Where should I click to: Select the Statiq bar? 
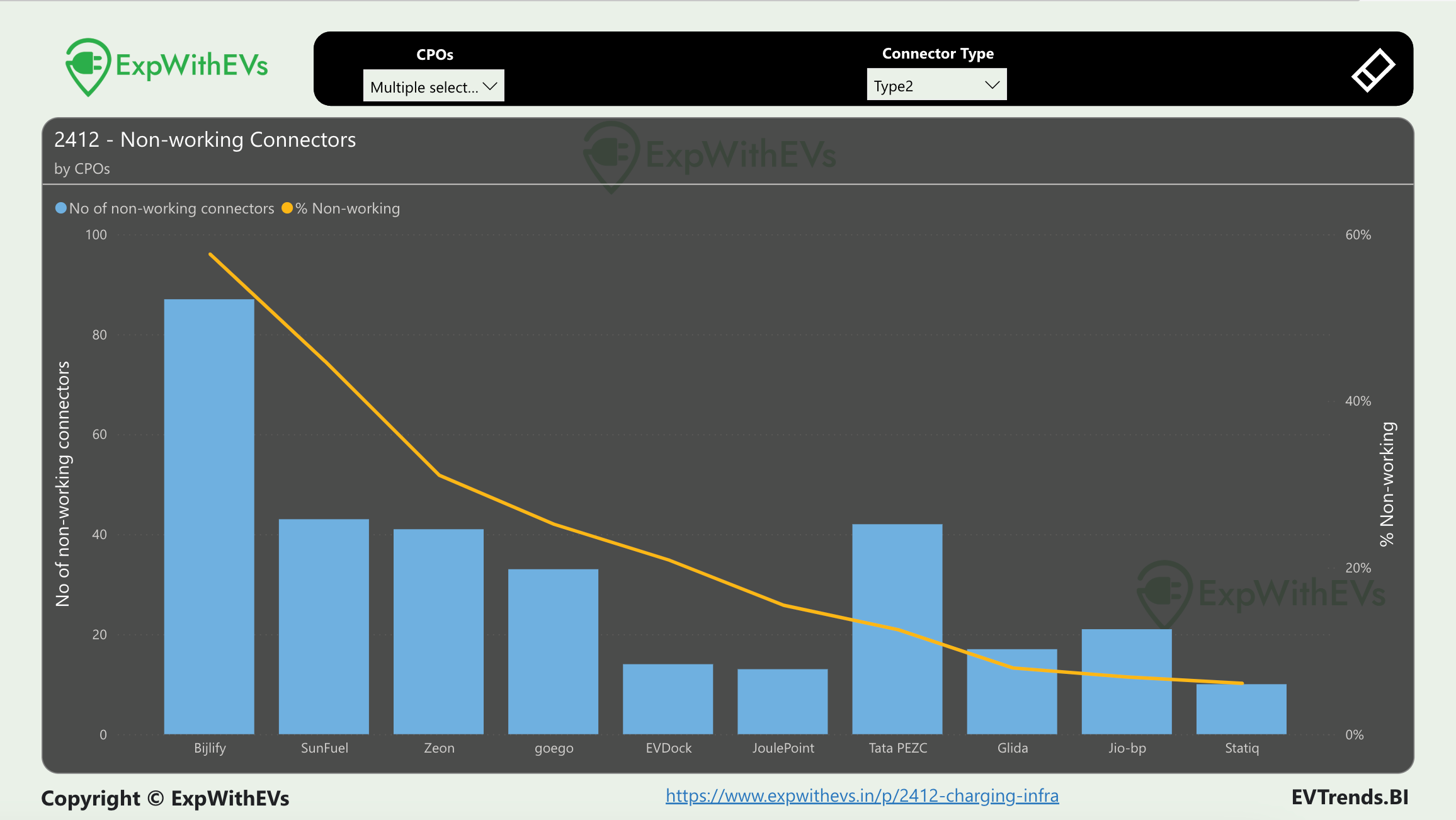pyautogui.click(x=1241, y=709)
